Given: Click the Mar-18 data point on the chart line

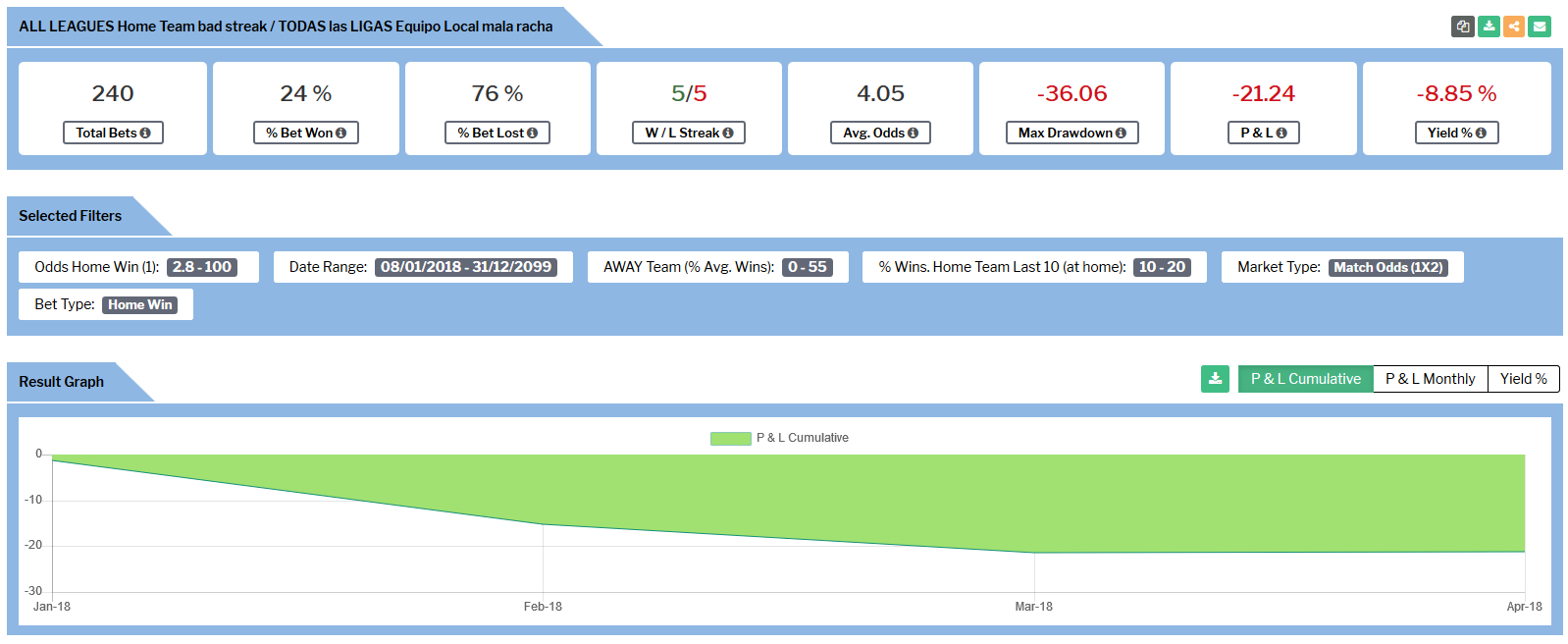Looking at the screenshot, I should 1033,553.
